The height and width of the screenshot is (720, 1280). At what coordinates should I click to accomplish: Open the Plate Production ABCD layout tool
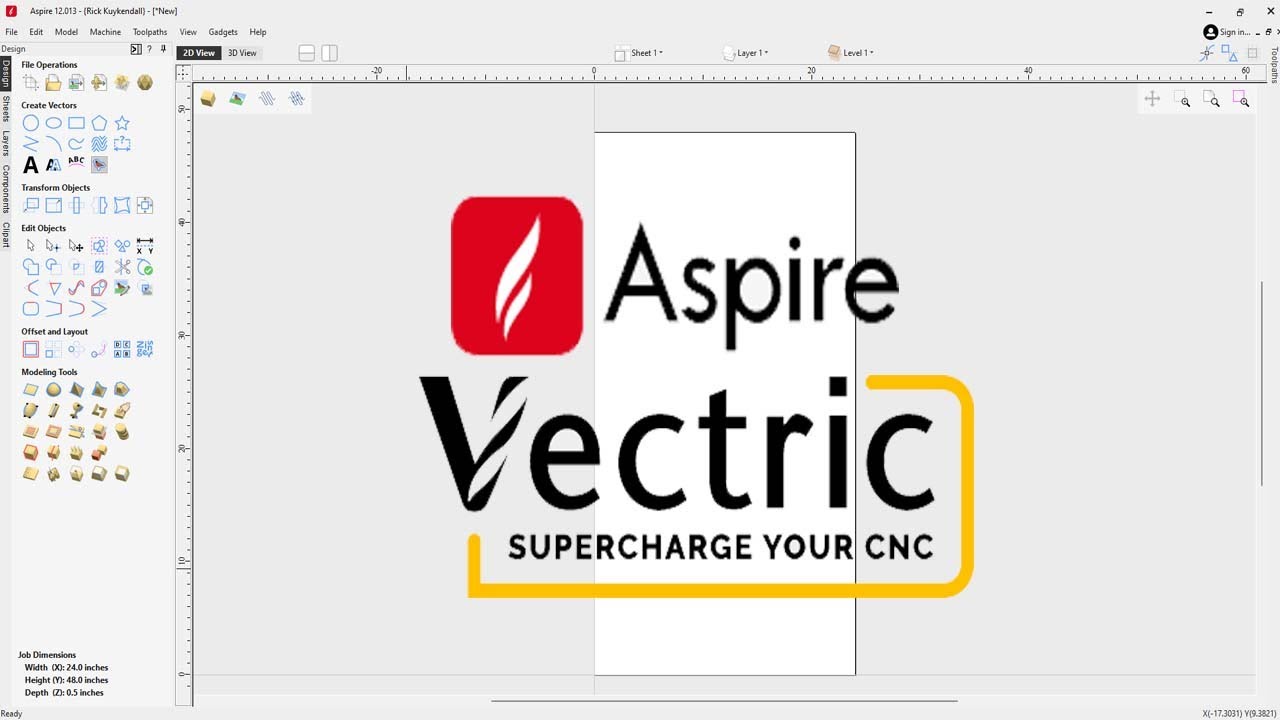(122, 350)
